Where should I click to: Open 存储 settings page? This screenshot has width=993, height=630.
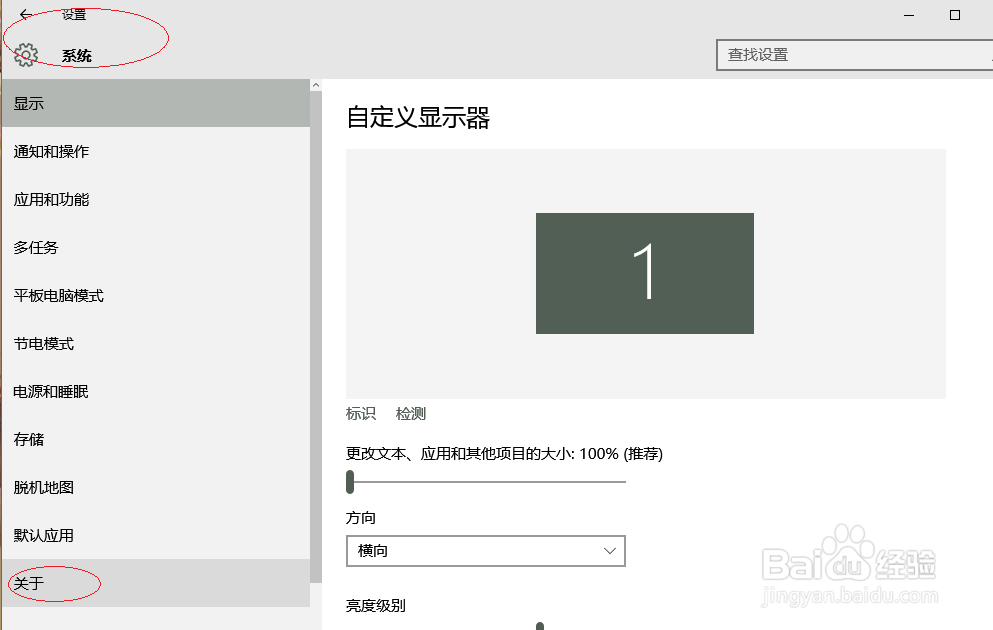pyautogui.click(x=156, y=439)
